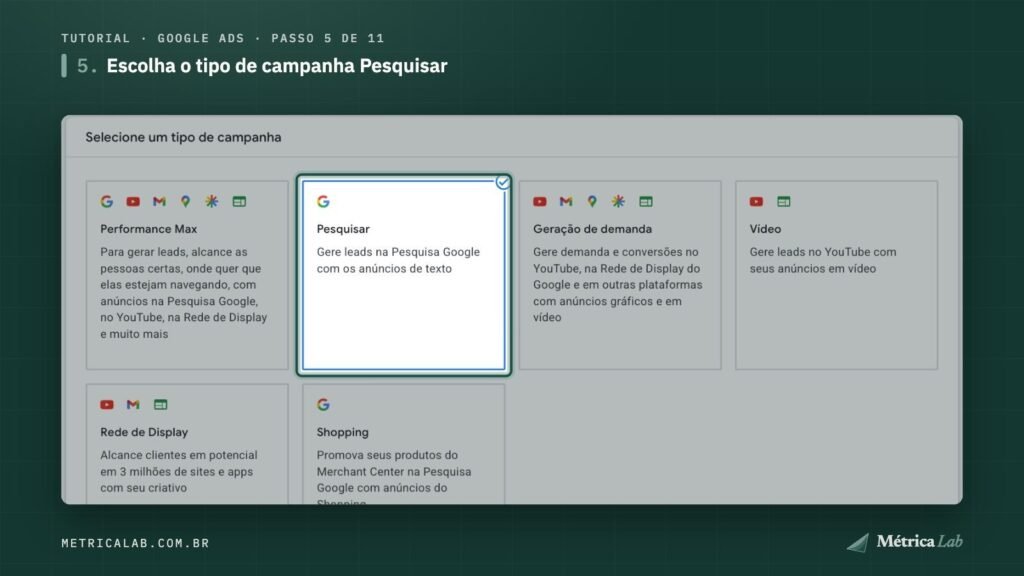Click the 'Tutorial · Google Ads · Passo 5 de 11' header
This screenshot has width=1024, height=576.
click(x=223, y=39)
